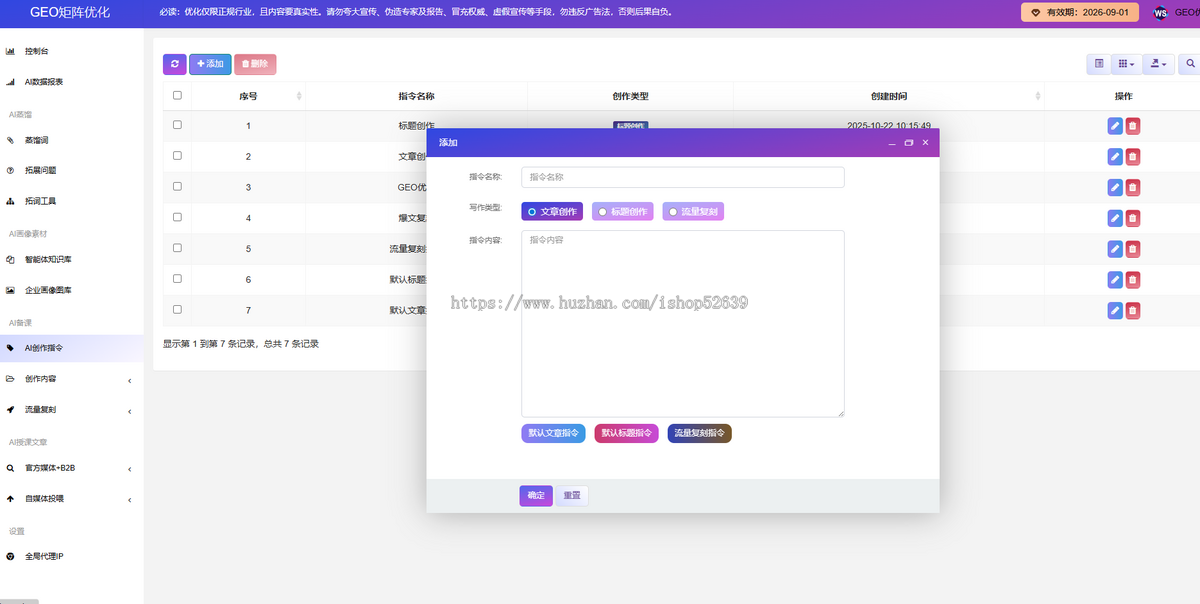This screenshot has width=1200, height=604.
Task: Click the 全局代理IP icon in sidebar
Action: tap(11, 556)
